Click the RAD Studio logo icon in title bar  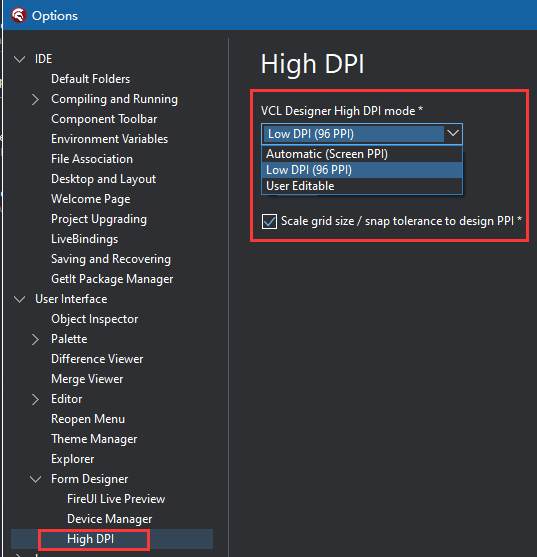18,15
